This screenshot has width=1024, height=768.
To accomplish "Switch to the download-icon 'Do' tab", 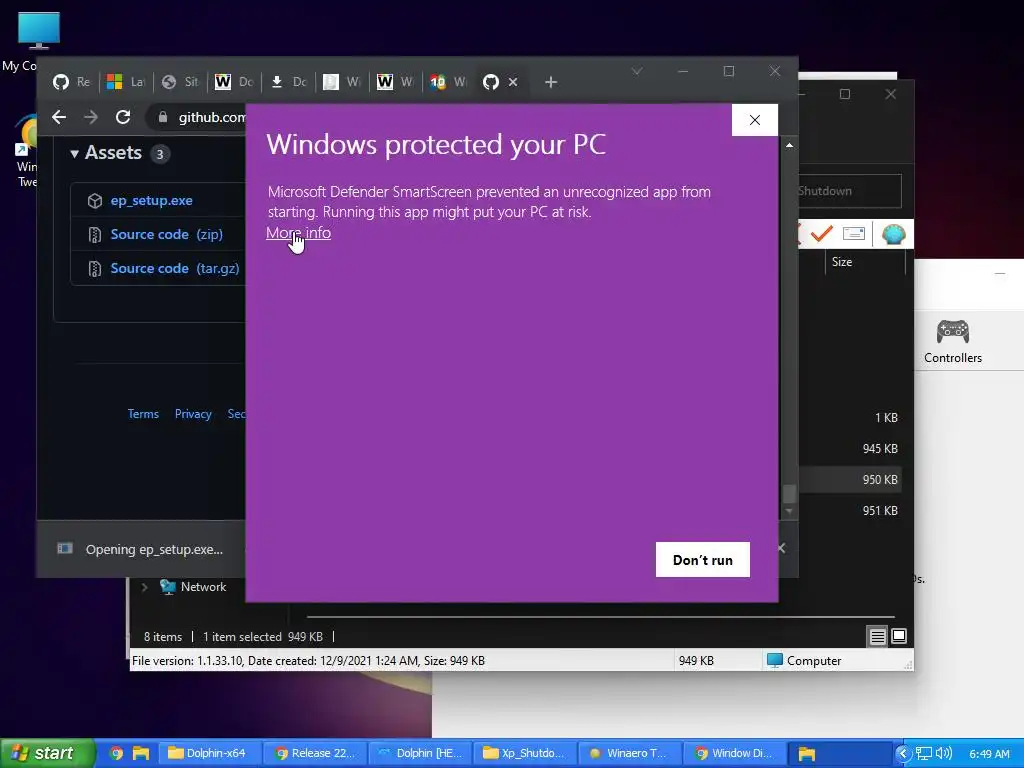I will tap(288, 82).
